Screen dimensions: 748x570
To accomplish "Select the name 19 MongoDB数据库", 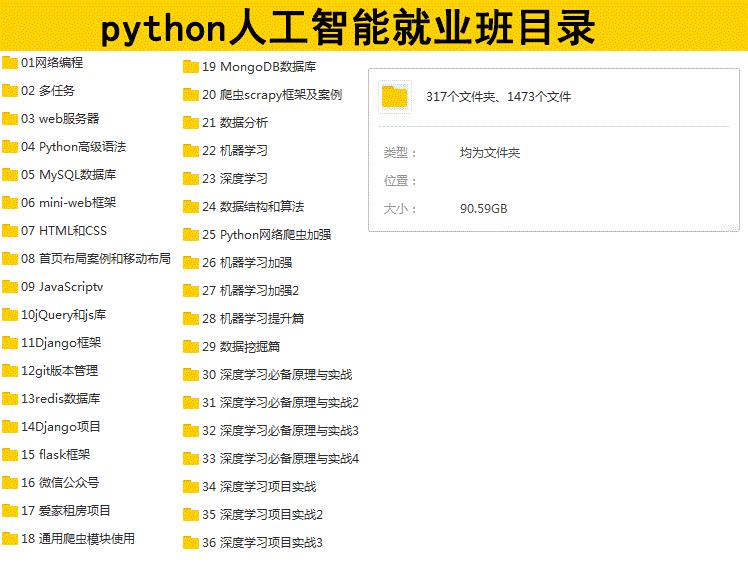I will point(259,67).
